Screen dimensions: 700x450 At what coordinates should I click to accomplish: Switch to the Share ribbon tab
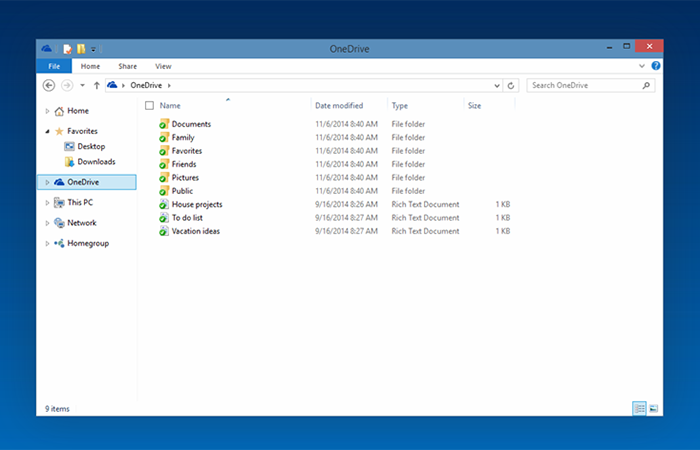click(x=128, y=66)
